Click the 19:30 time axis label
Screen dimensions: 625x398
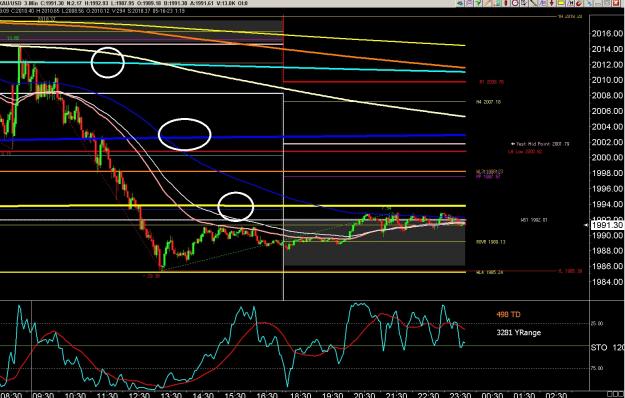pyautogui.click(x=332, y=395)
